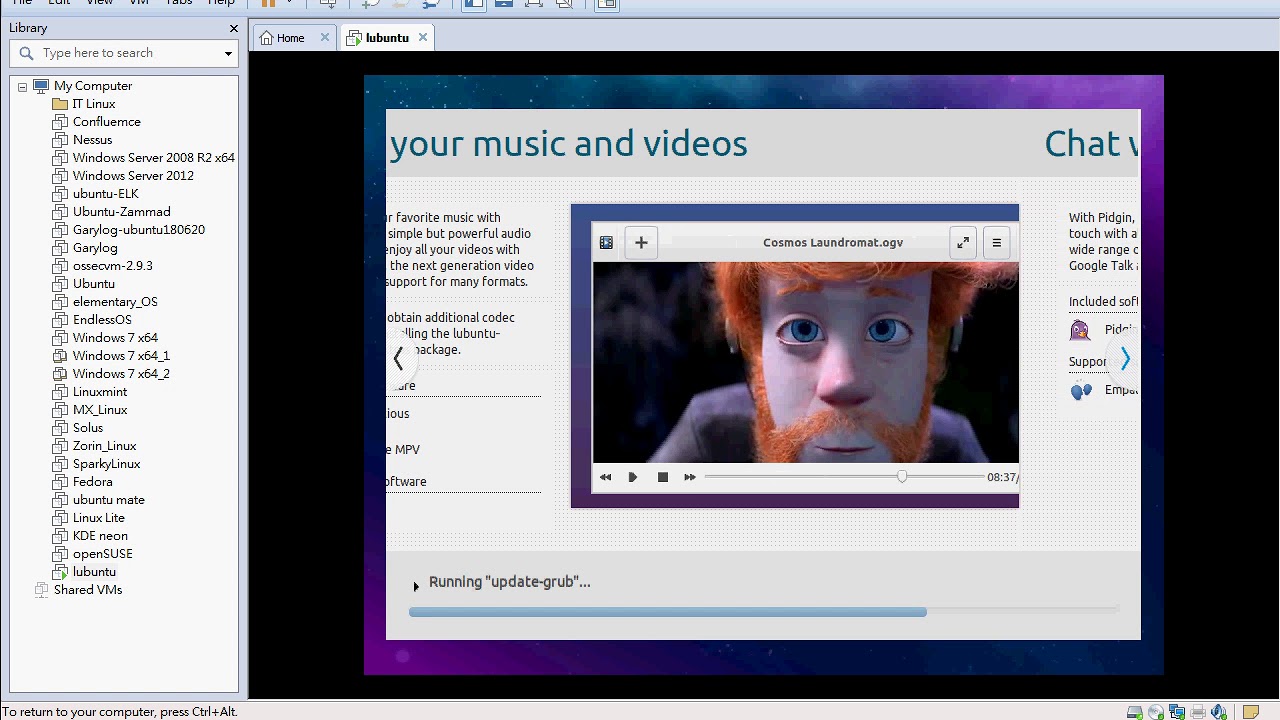Click the hard disk status icon
Screen dimensions: 1280x720
[1135, 712]
